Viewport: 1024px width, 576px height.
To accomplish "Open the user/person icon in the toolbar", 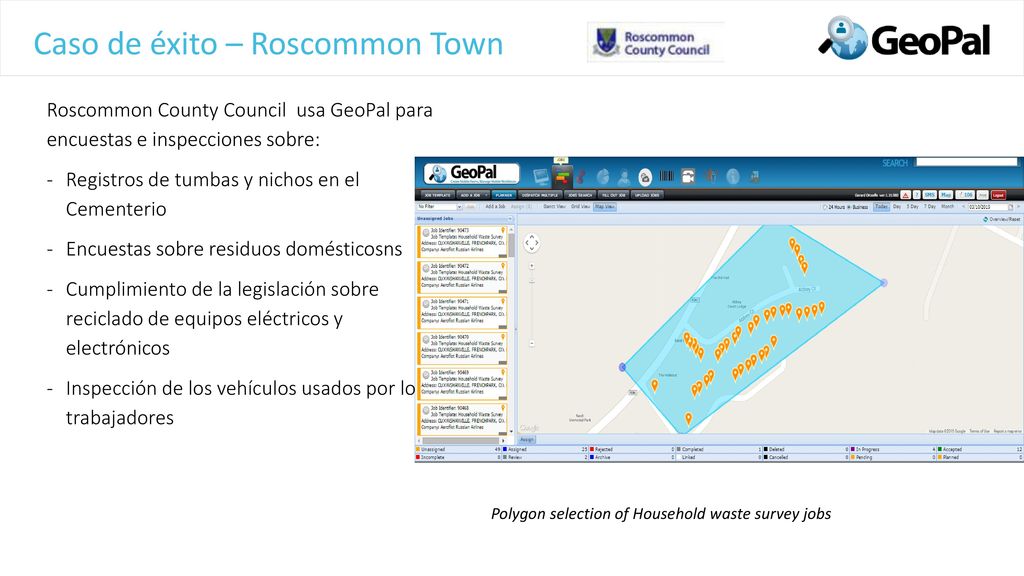I will [624, 177].
